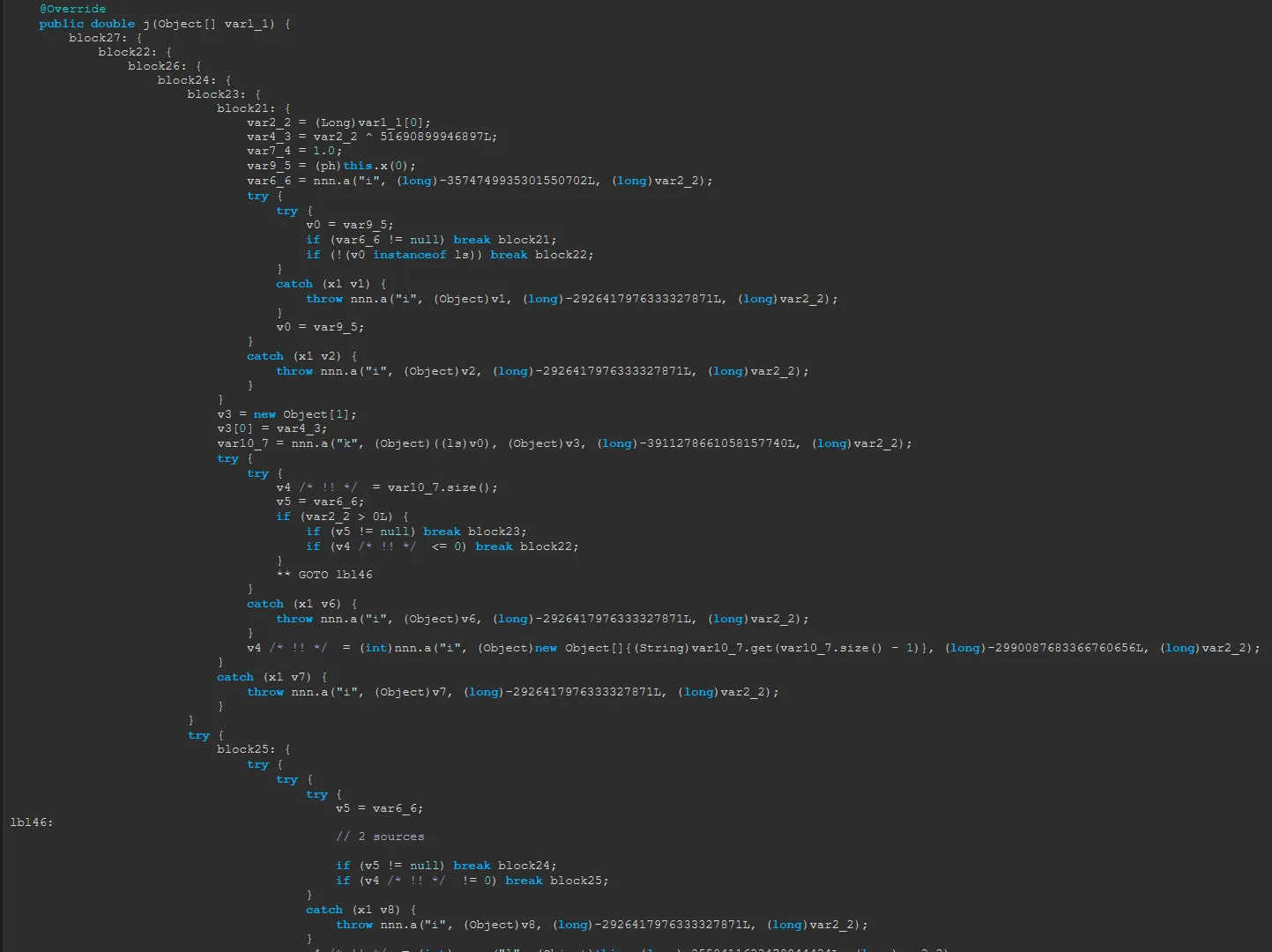The image size is (1272, 952).
Task: Click the 'catch (x1 v8) {' line
Action: pyautogui.click(x=361, y=910)
